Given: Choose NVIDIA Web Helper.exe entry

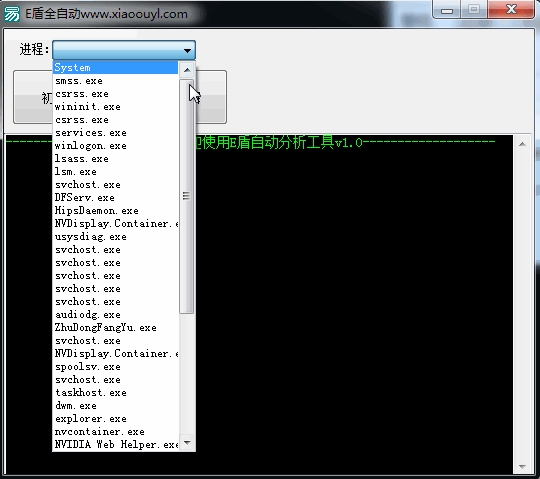Looking at the screenshot, I should coord(115,444).
